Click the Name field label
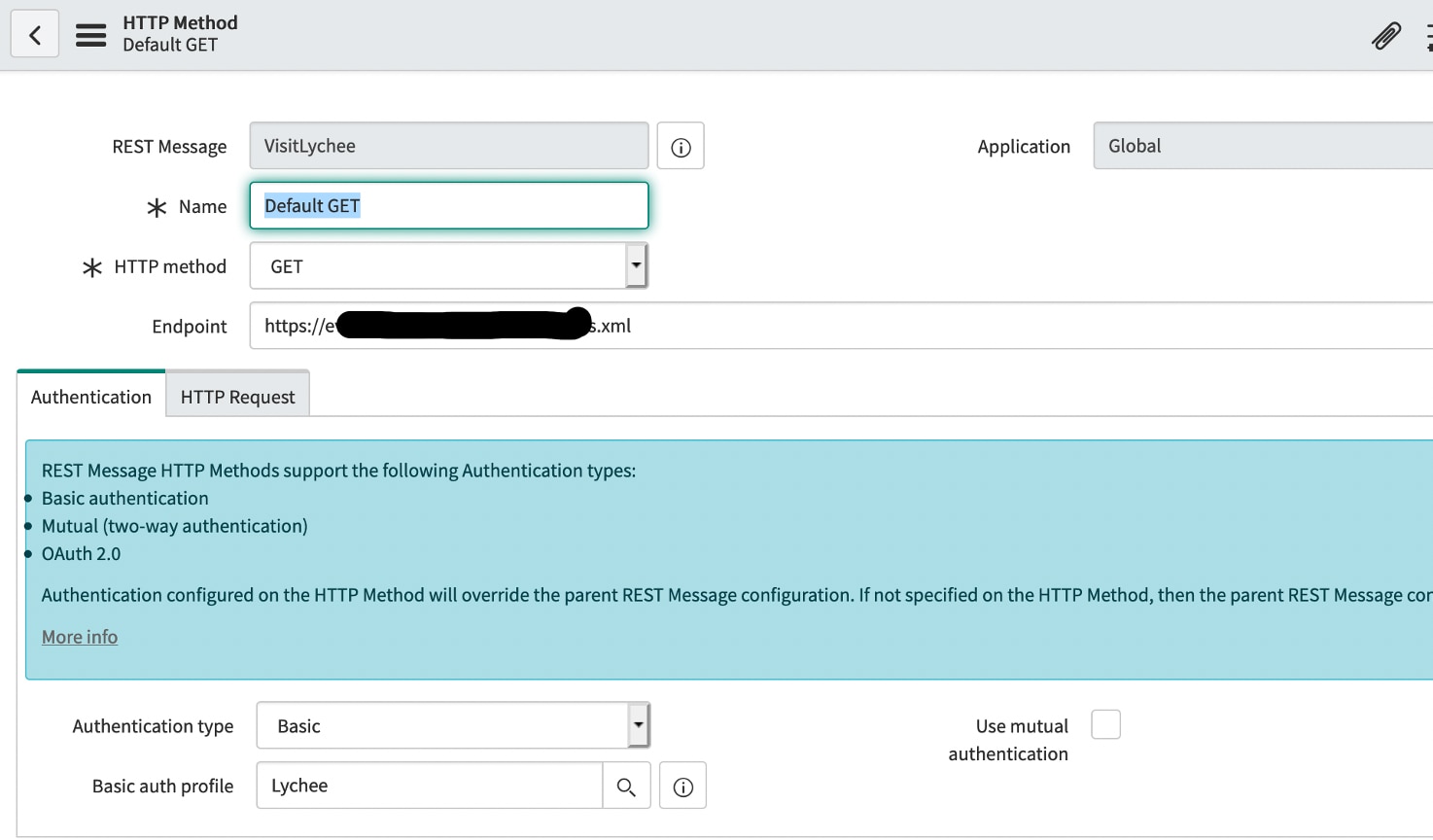This screenshot has height=840, width=1433. pyautogui.click(x=202, y=207)
